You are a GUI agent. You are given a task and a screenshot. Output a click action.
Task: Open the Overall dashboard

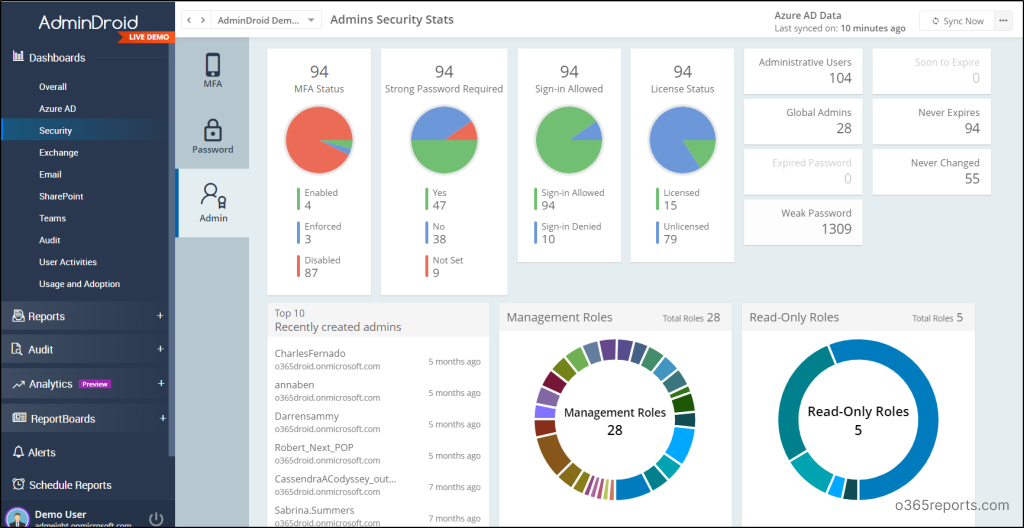point(53,86)
